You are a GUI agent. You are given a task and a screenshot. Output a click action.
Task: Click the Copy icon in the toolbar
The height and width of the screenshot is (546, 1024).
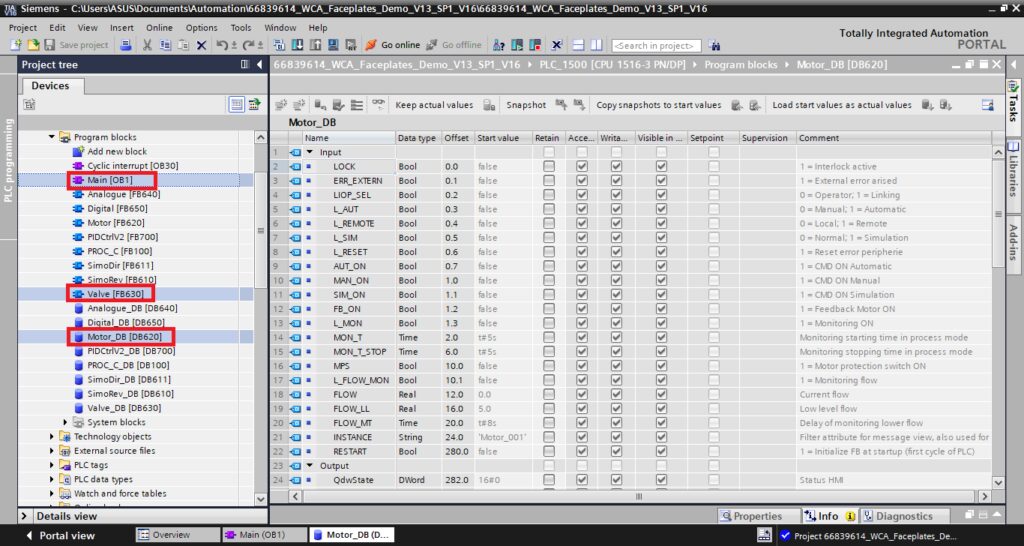click(165, 45)
